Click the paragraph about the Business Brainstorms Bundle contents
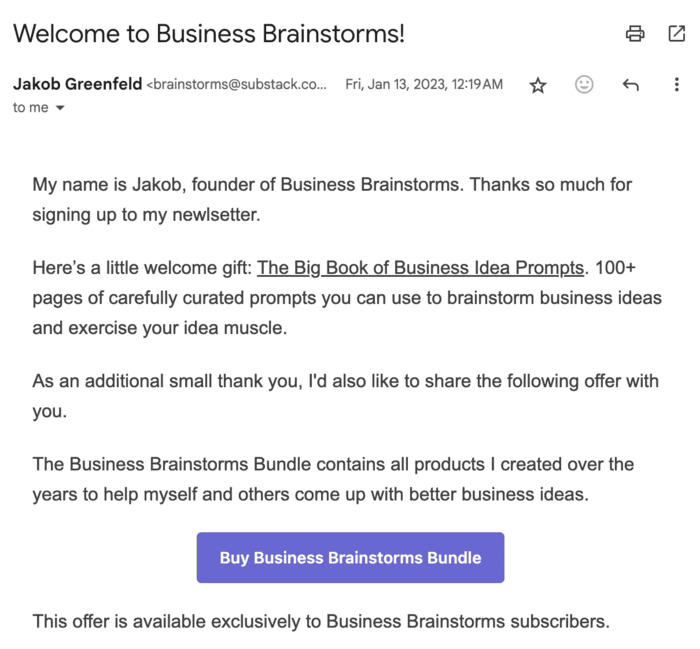The image size is (700, 649). pos(333,479)
